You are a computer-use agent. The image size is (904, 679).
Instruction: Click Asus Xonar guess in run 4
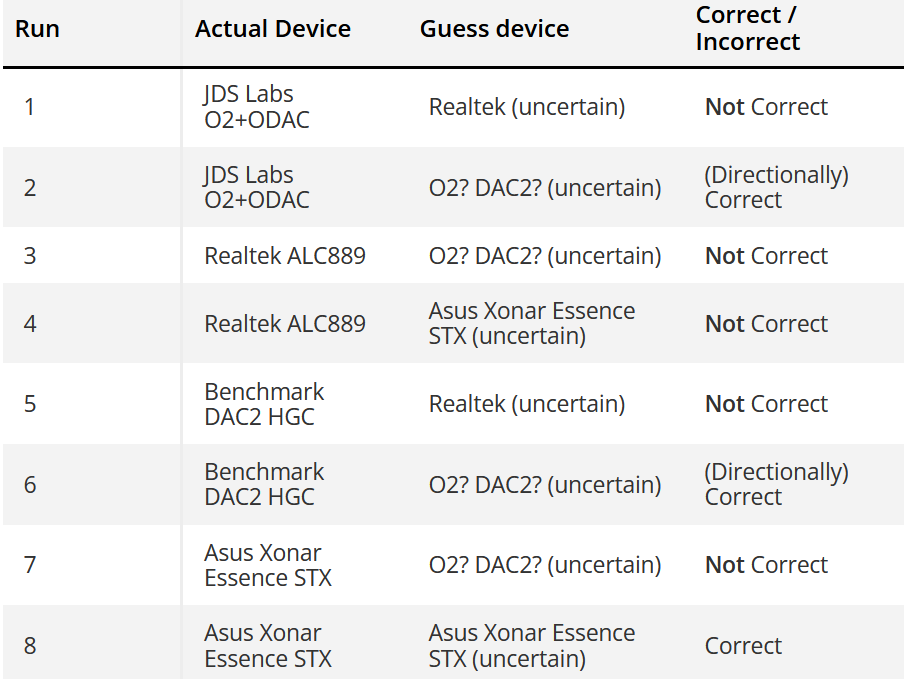coord(532,323)
